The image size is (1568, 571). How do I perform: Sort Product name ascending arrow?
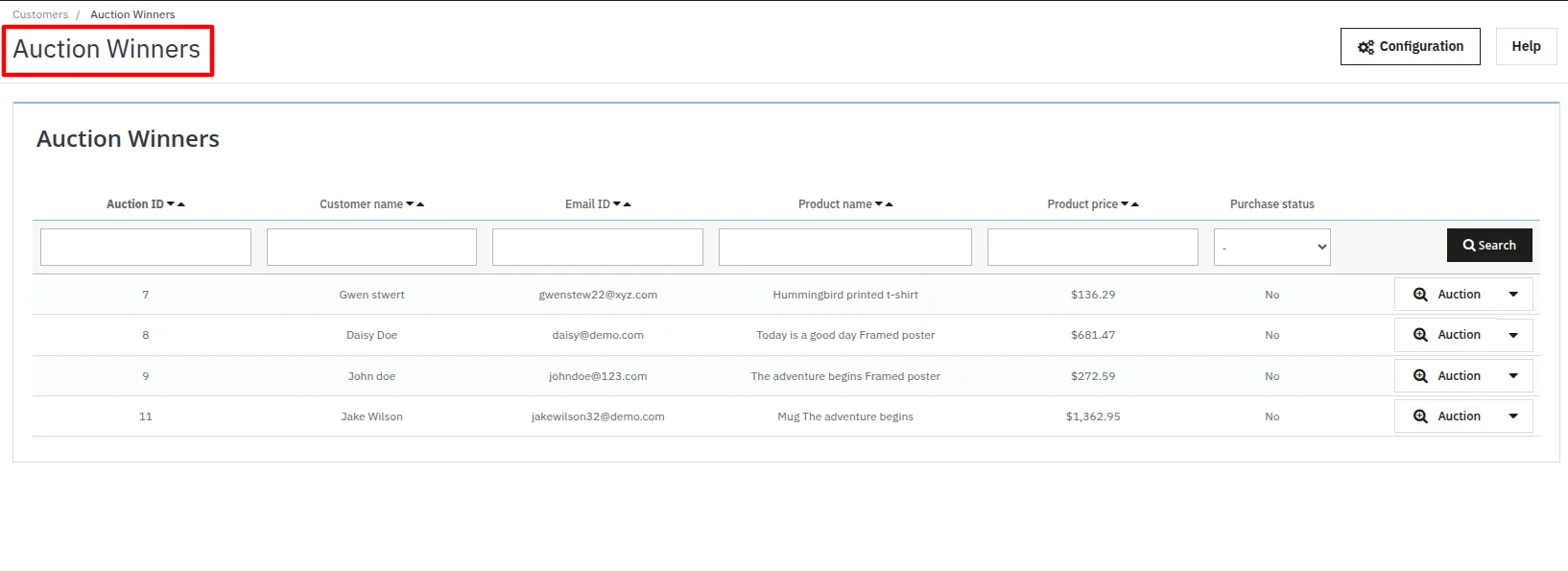click(x=890, y=203)
